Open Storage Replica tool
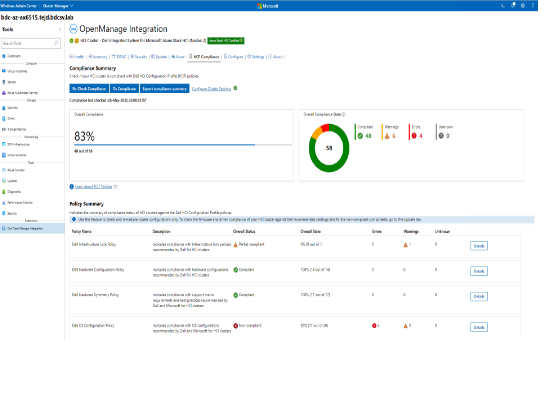Image resolution: width=544 pixels, height=394 pixels. tap(14, 129)
